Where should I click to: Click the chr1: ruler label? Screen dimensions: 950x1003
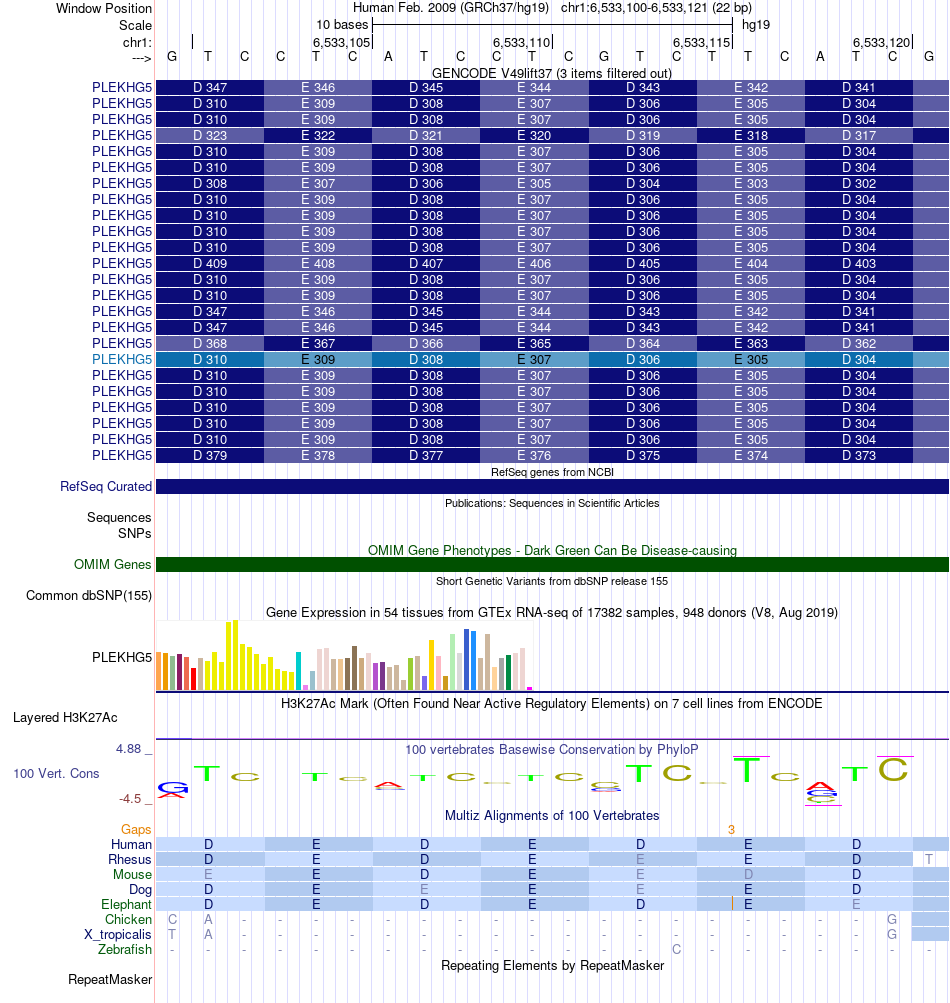click(138, 42)
